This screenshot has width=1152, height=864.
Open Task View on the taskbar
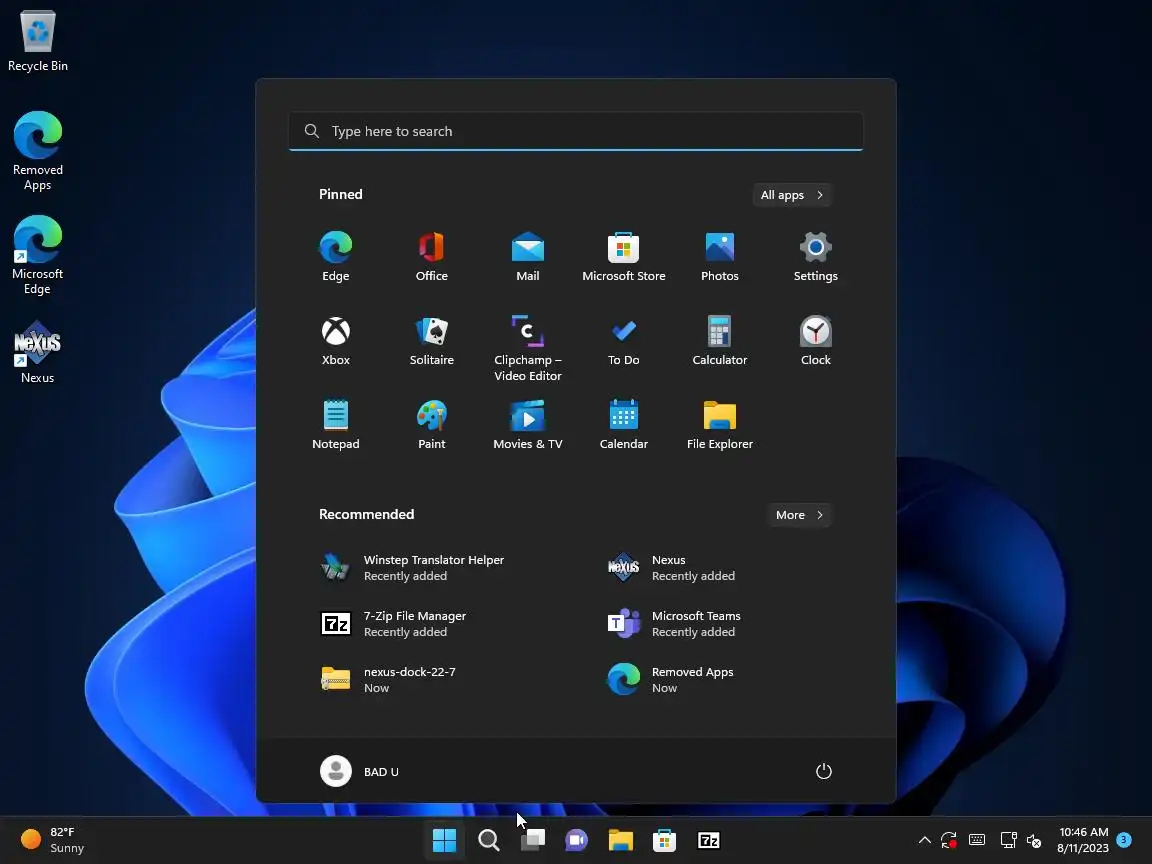coord(533,840)
